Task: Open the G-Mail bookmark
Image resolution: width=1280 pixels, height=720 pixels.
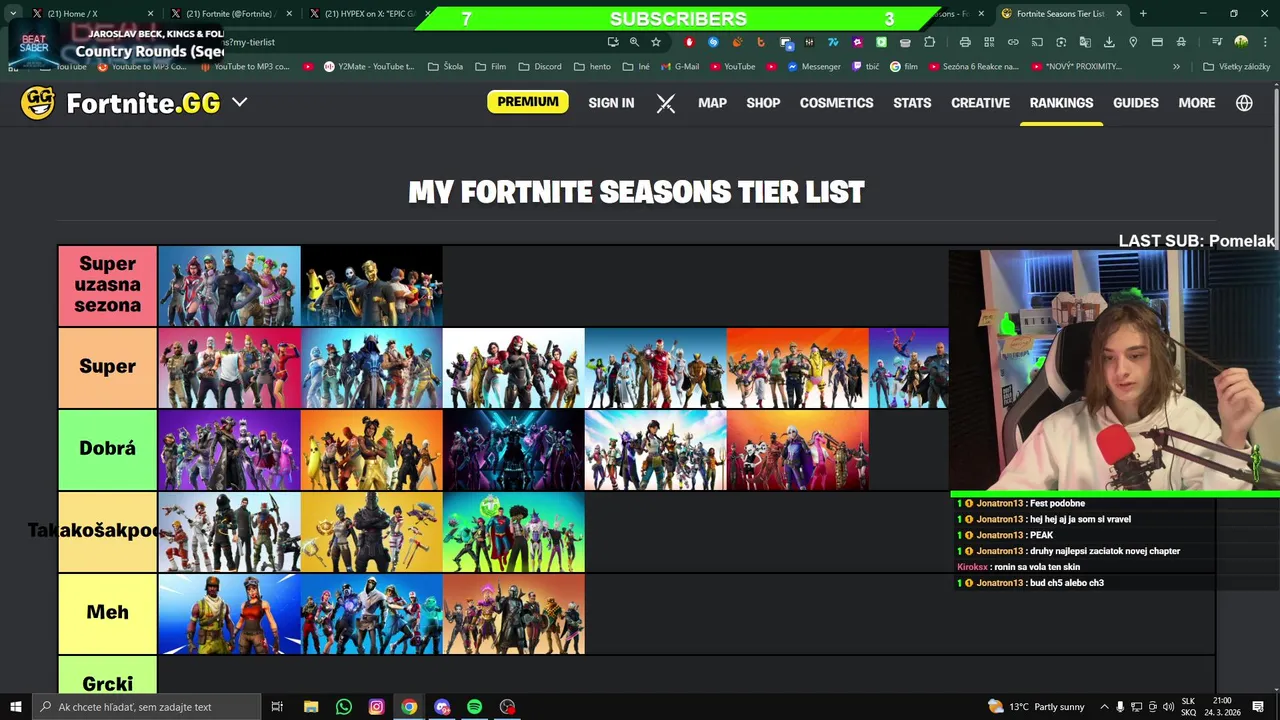Action: pos(679,67)
